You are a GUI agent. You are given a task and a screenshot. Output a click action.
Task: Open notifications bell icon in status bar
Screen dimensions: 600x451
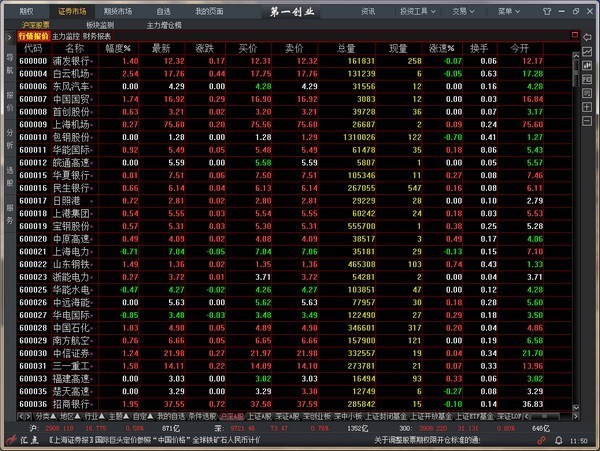(559, 440)
